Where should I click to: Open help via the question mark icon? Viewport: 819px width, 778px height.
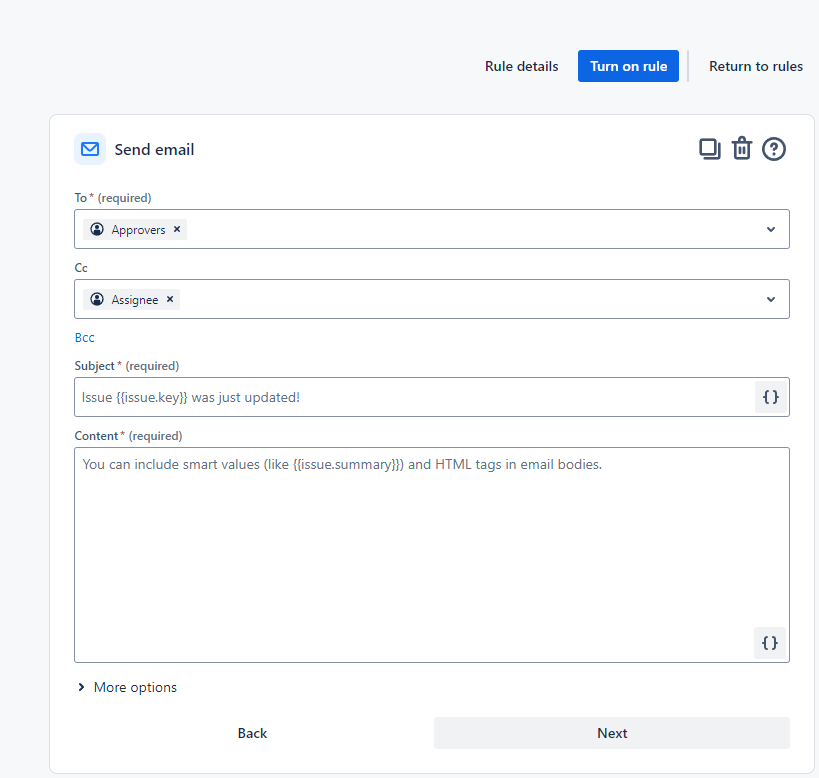pyautogui.click(x=774, y=149)
